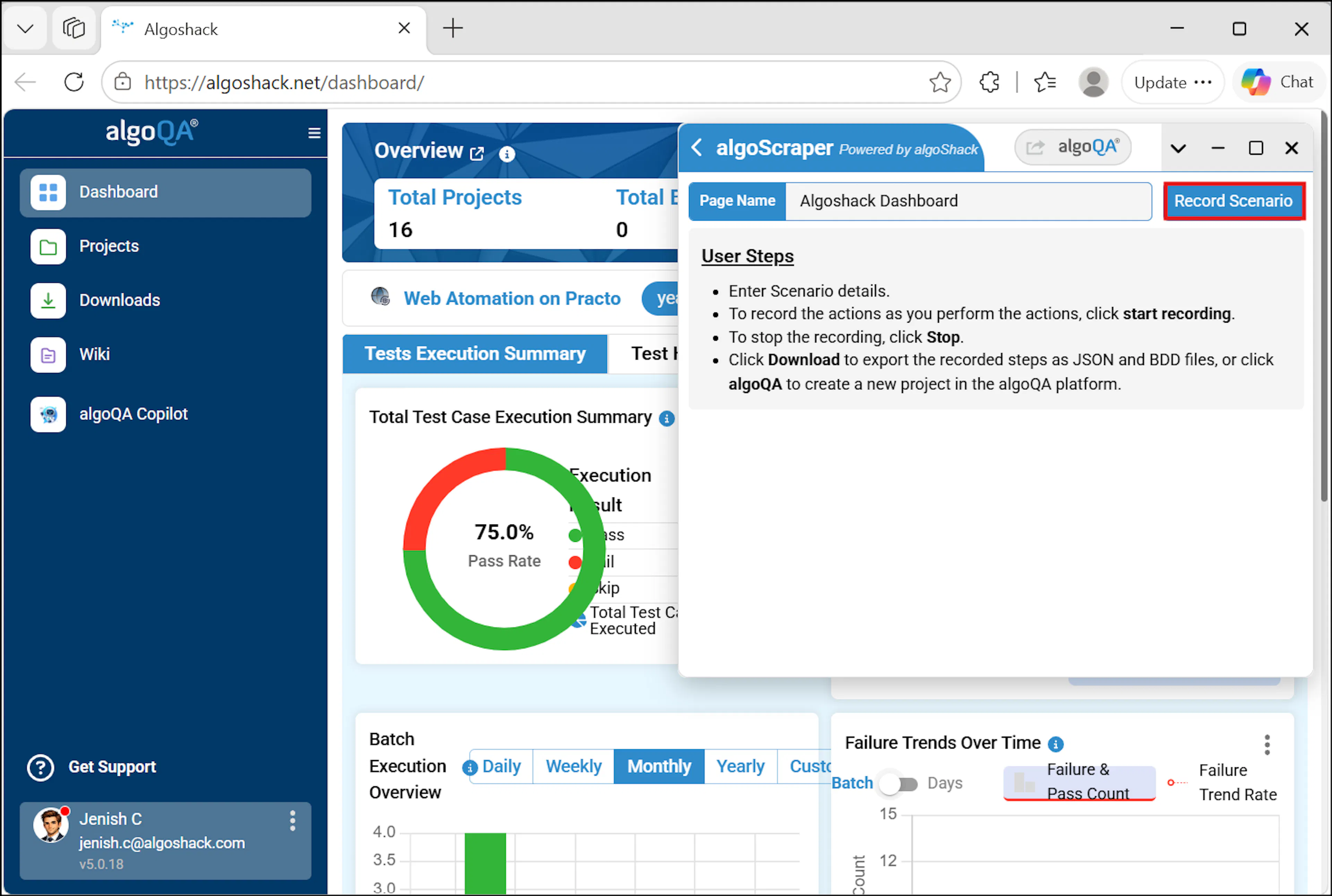Viewport: 1332px width, 896px height.
Task: Go back using algoScraper back arrow
Action: (x=696, y=147)
